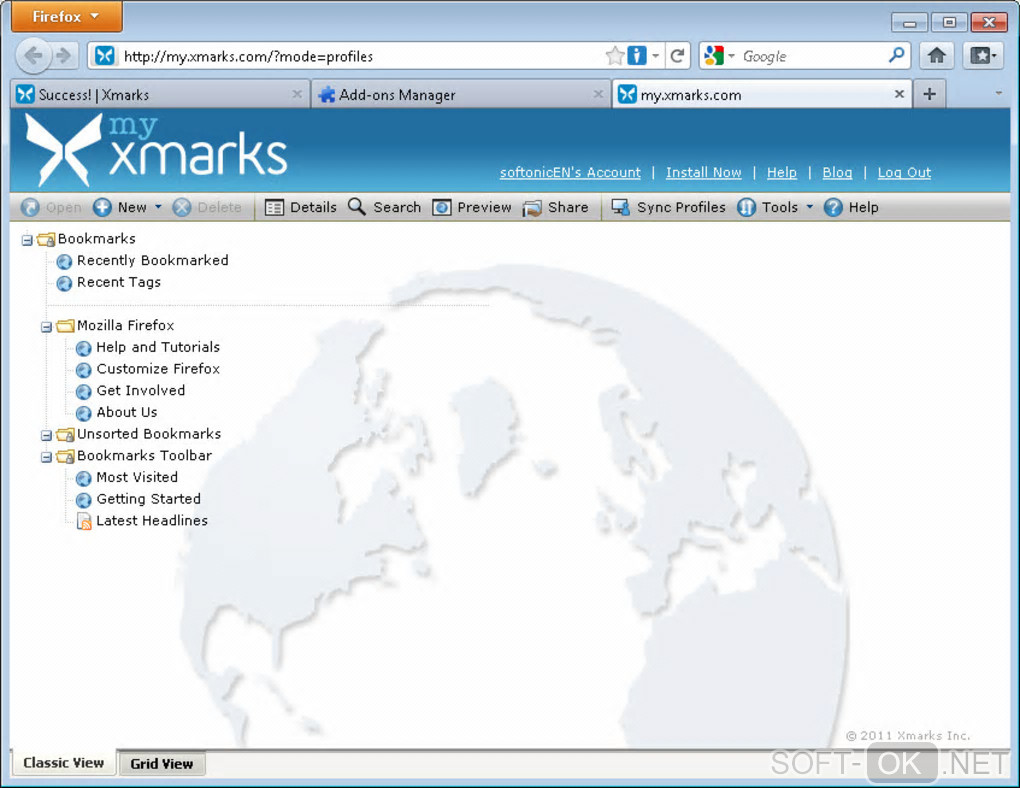Collapse the Bookmarks root node
This screenshot has height=788, width=1020.
27,241
